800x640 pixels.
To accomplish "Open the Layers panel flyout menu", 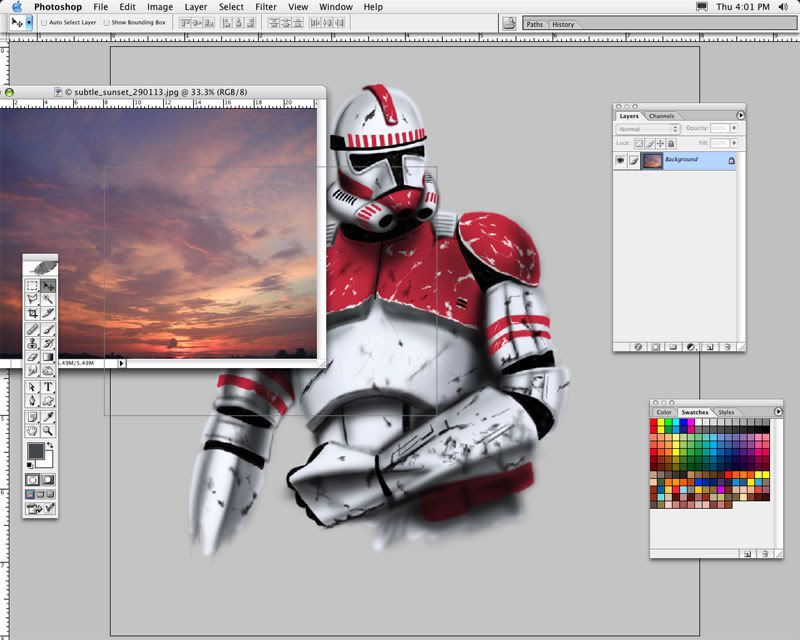I will [740, 115].
